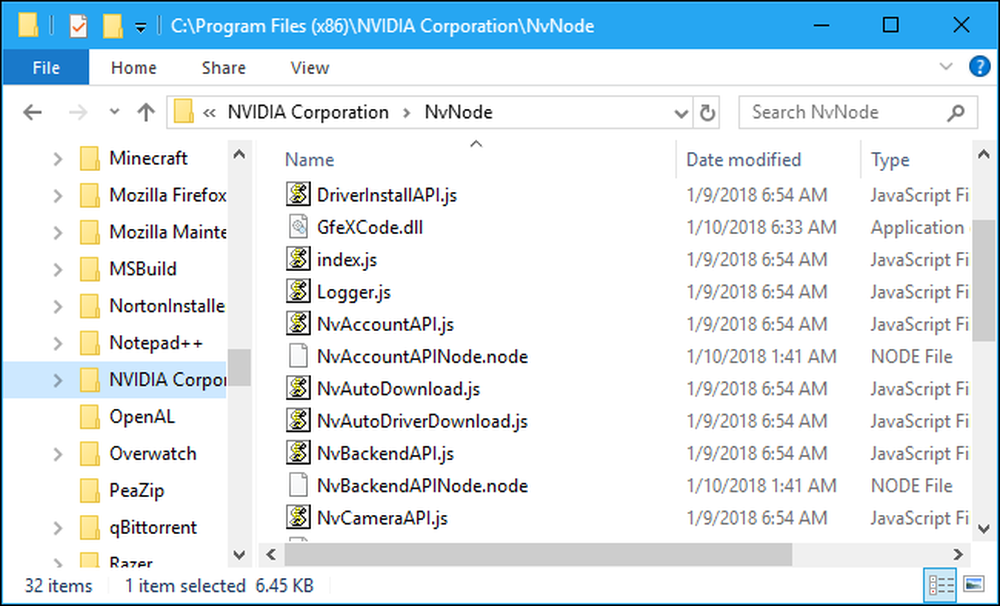Open the File menu
Screen dimensions: 1000x606
pos(46,68)
